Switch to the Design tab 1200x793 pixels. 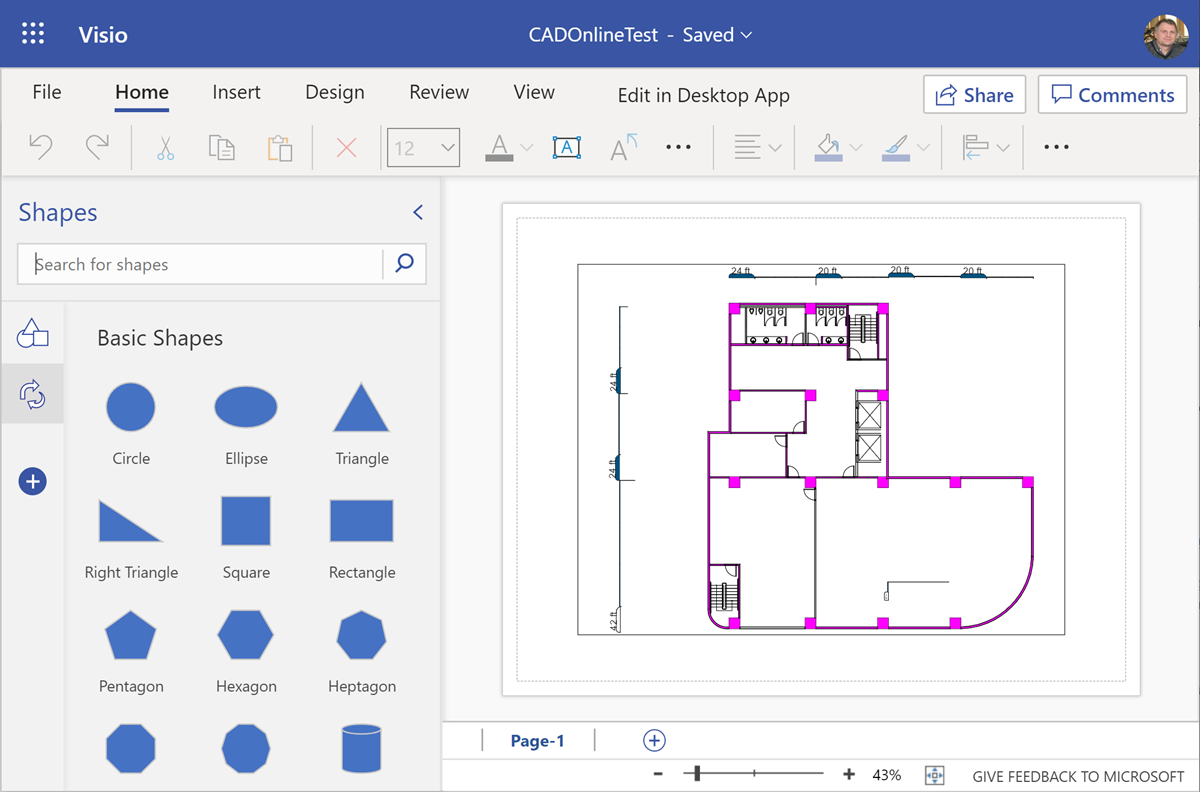click(x=335, y=92)
